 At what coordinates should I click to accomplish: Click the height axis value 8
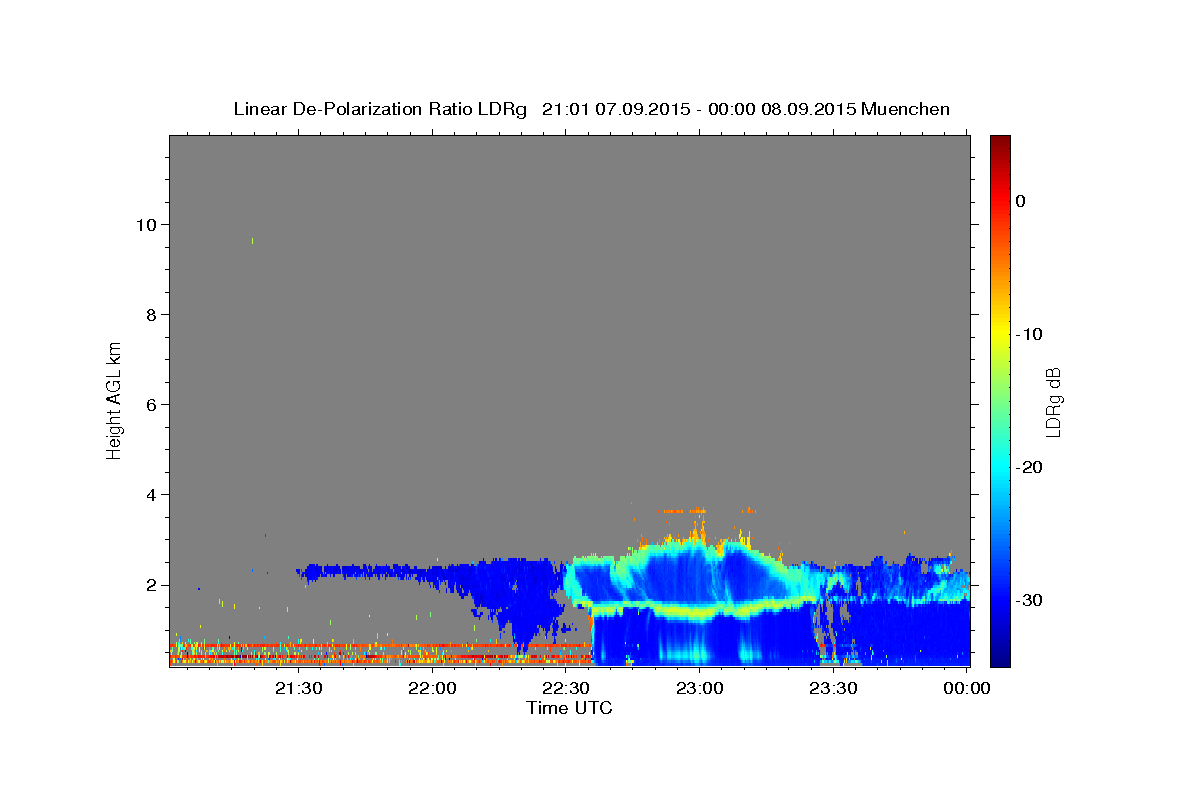tap(150, 314)
